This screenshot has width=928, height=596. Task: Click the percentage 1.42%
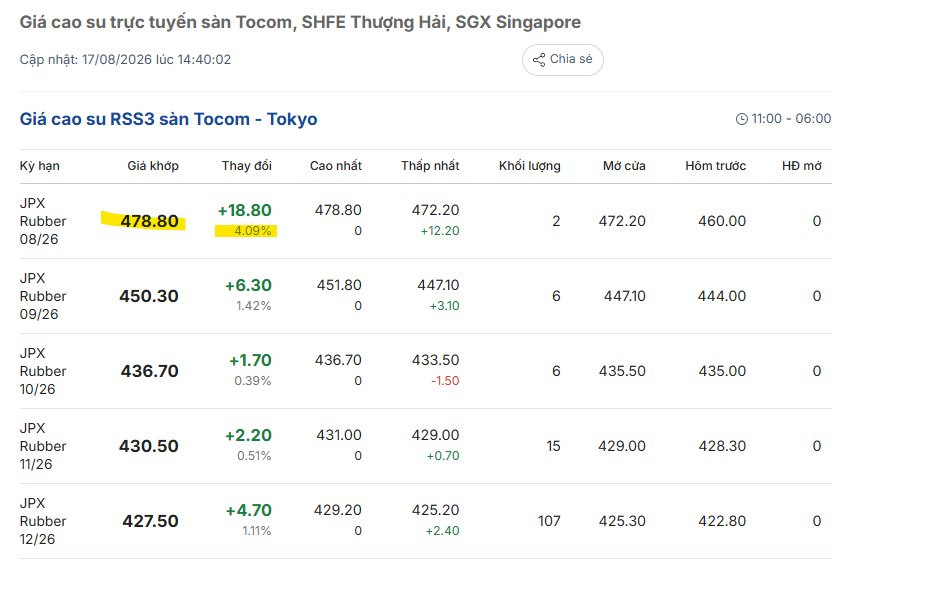coord(253,306)
